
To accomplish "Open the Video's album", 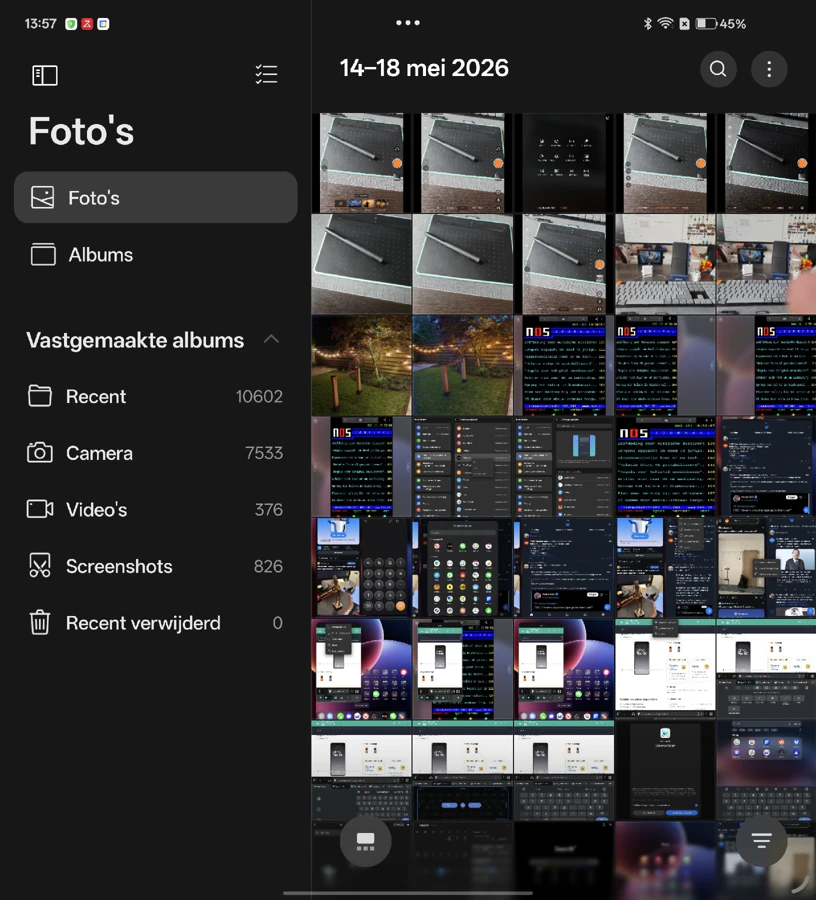I will point(156,509).
